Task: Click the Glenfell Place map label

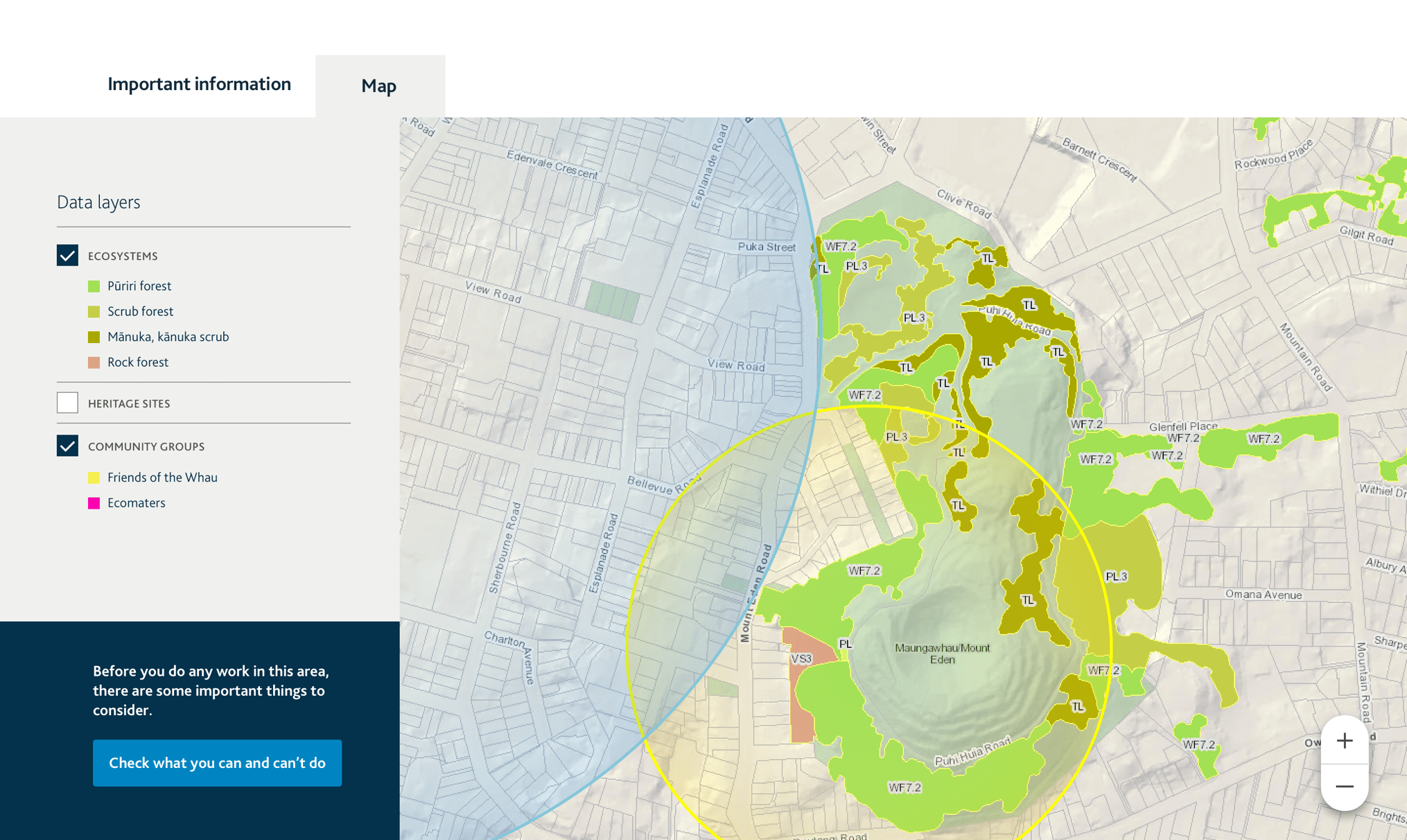Action: point(1183,426)
